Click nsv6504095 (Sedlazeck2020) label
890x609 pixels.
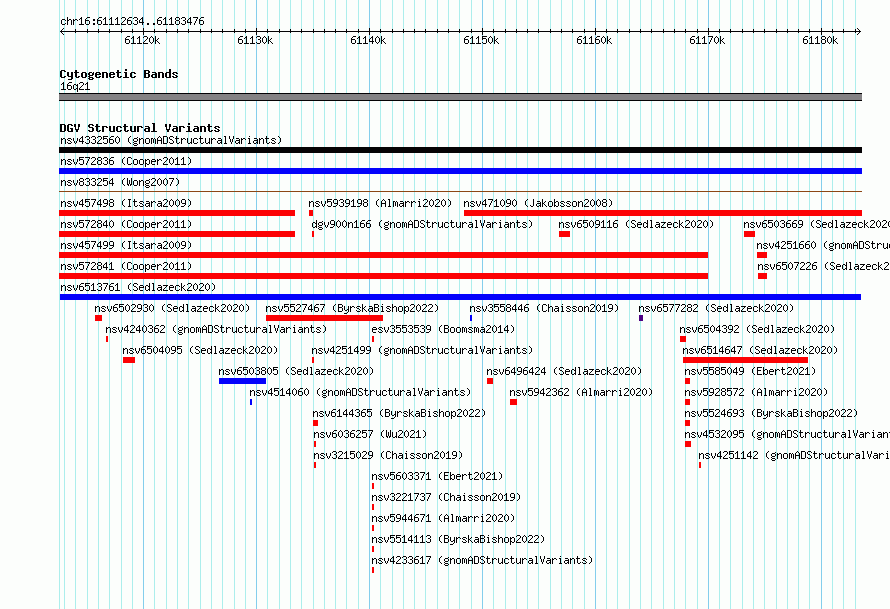coord(200,350)
